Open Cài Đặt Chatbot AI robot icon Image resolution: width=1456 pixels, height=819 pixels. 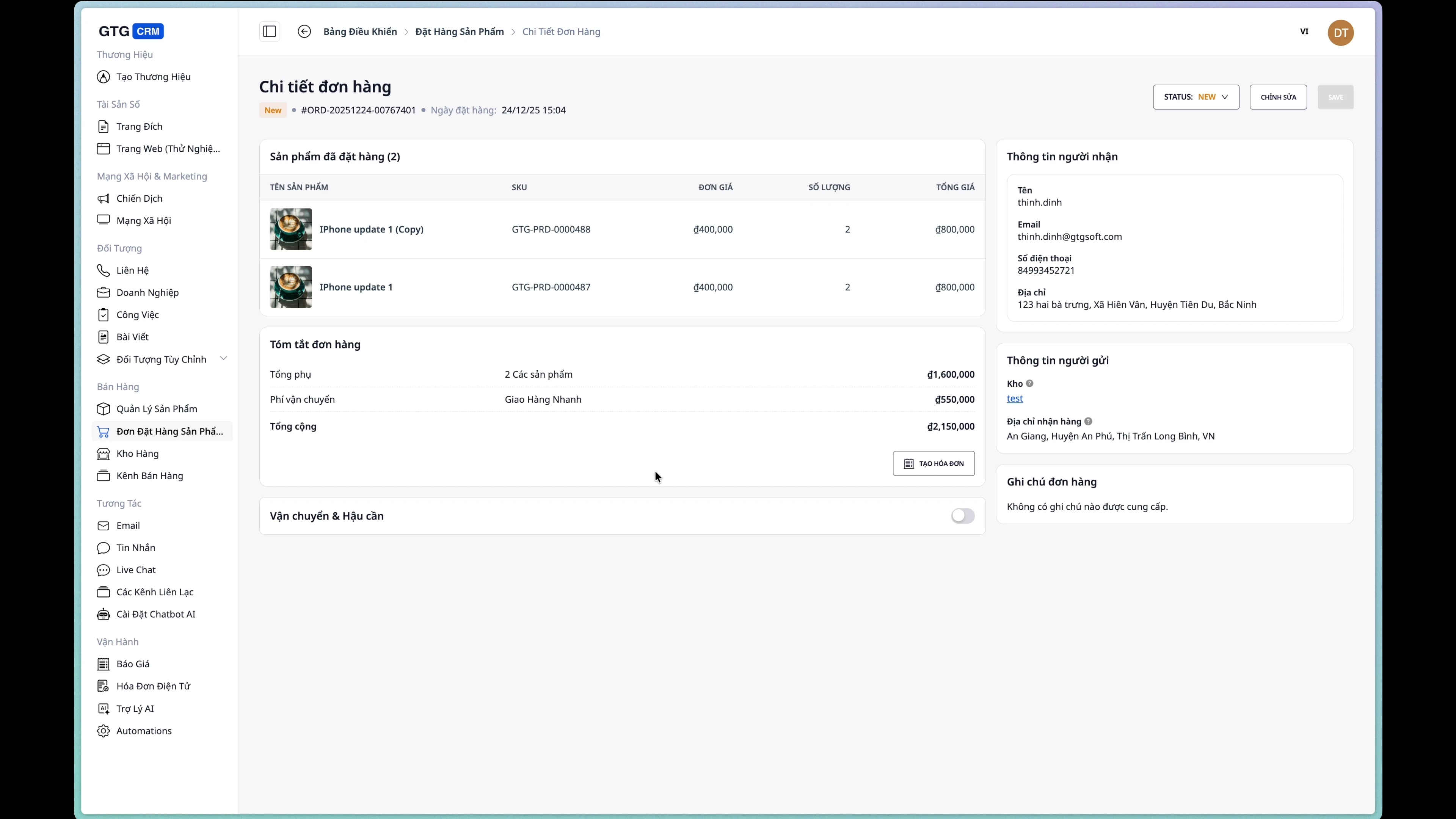point(104,614)
